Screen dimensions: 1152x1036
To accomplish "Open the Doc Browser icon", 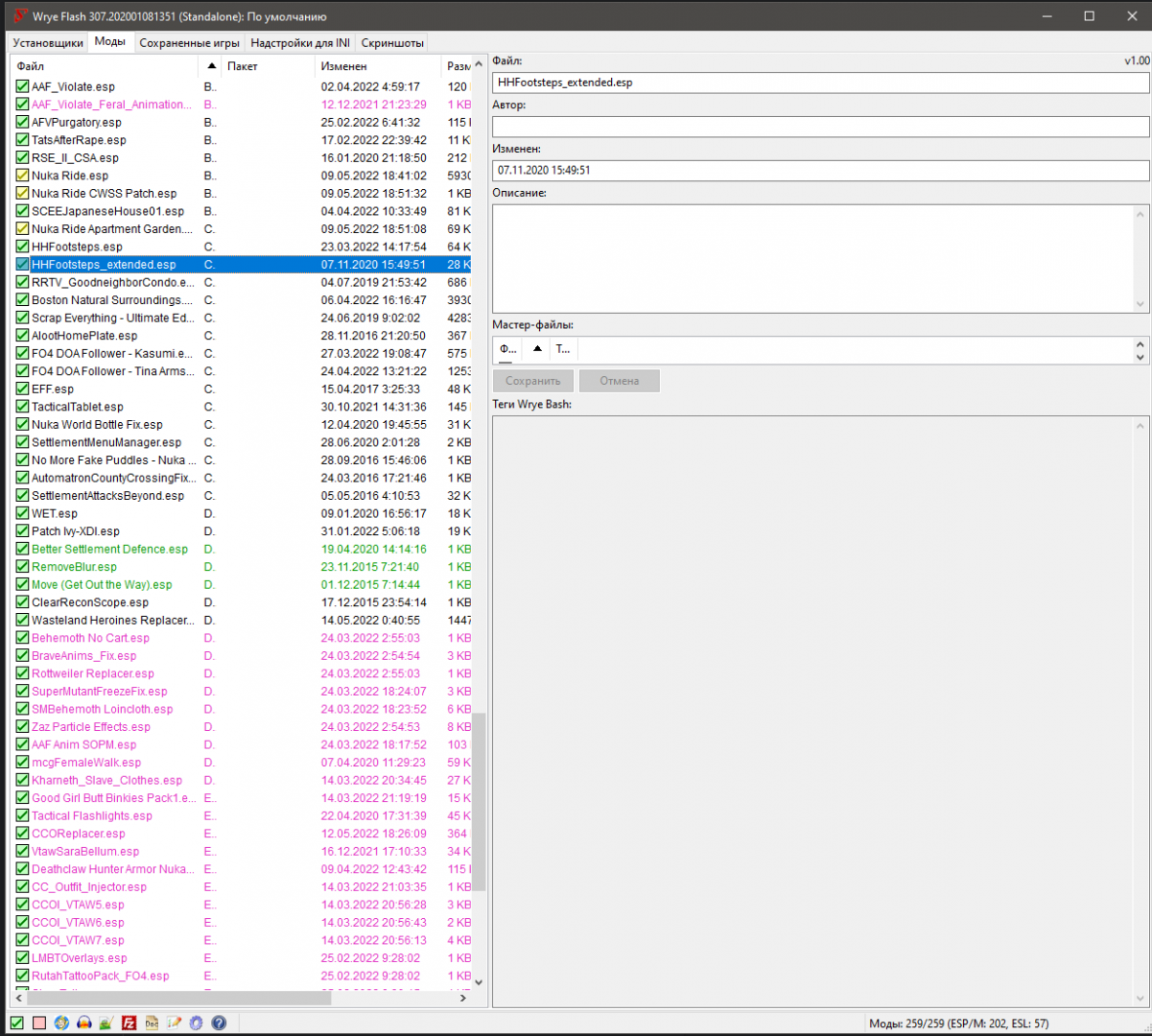I will tap(152, 1024).
